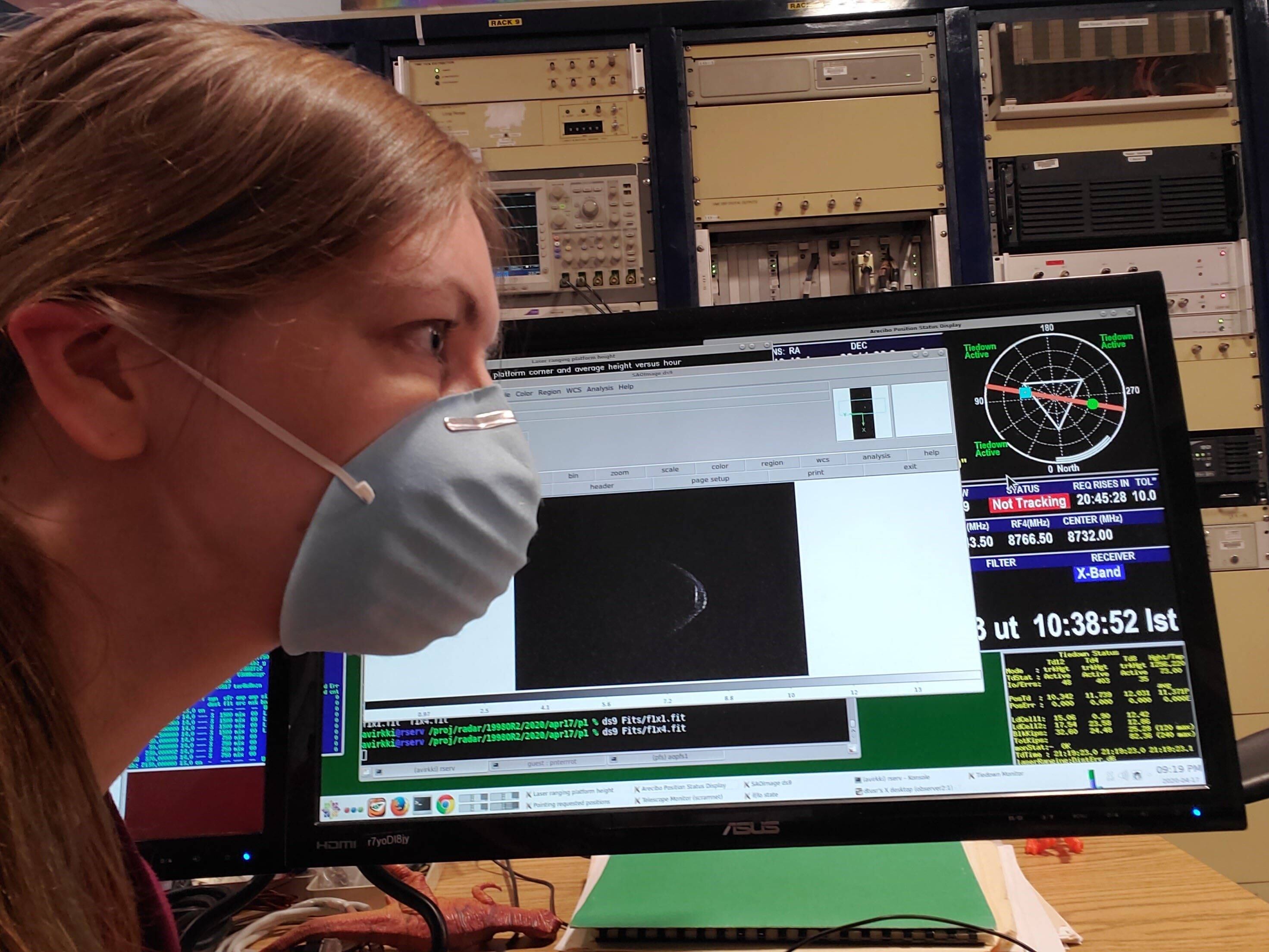Click the zoom button in ds9 buttonbar
Viewport: 1269px width, 952px height.
pyautogui.click(x=619, y=473)
